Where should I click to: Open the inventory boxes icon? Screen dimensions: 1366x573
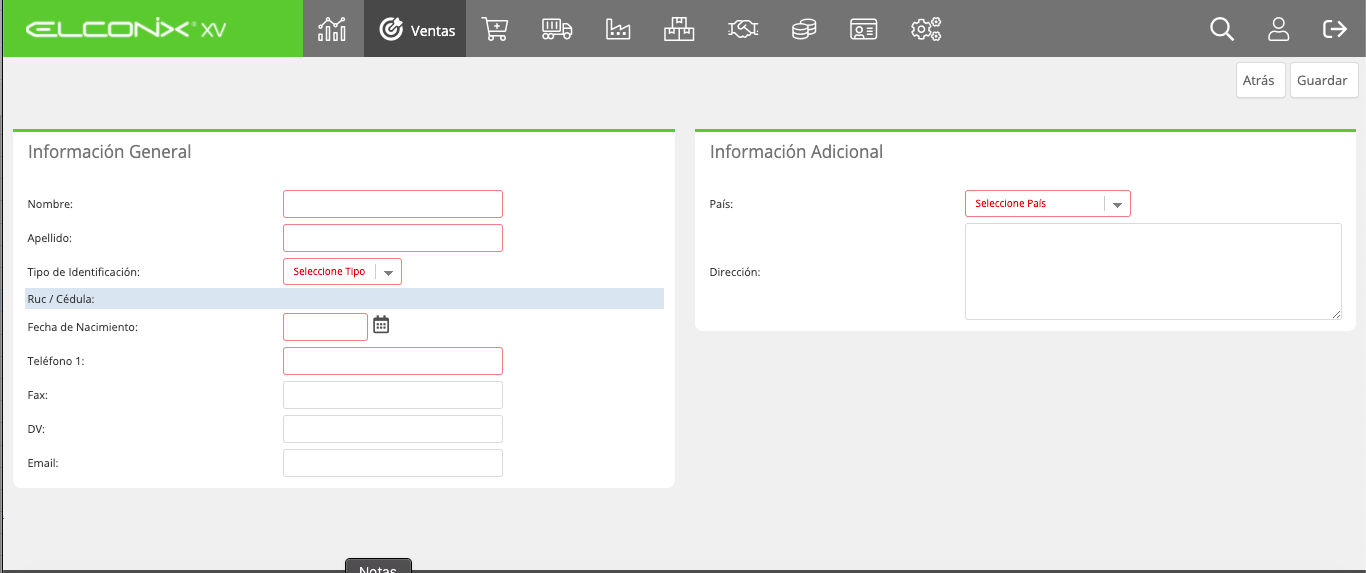(x=679, y=29)
